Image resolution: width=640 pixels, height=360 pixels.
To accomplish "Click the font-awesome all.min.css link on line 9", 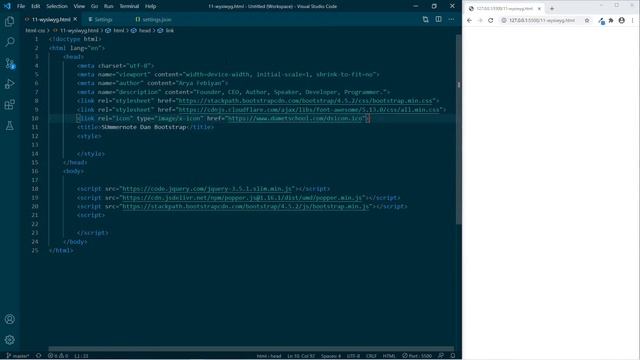I will (309, 110).
